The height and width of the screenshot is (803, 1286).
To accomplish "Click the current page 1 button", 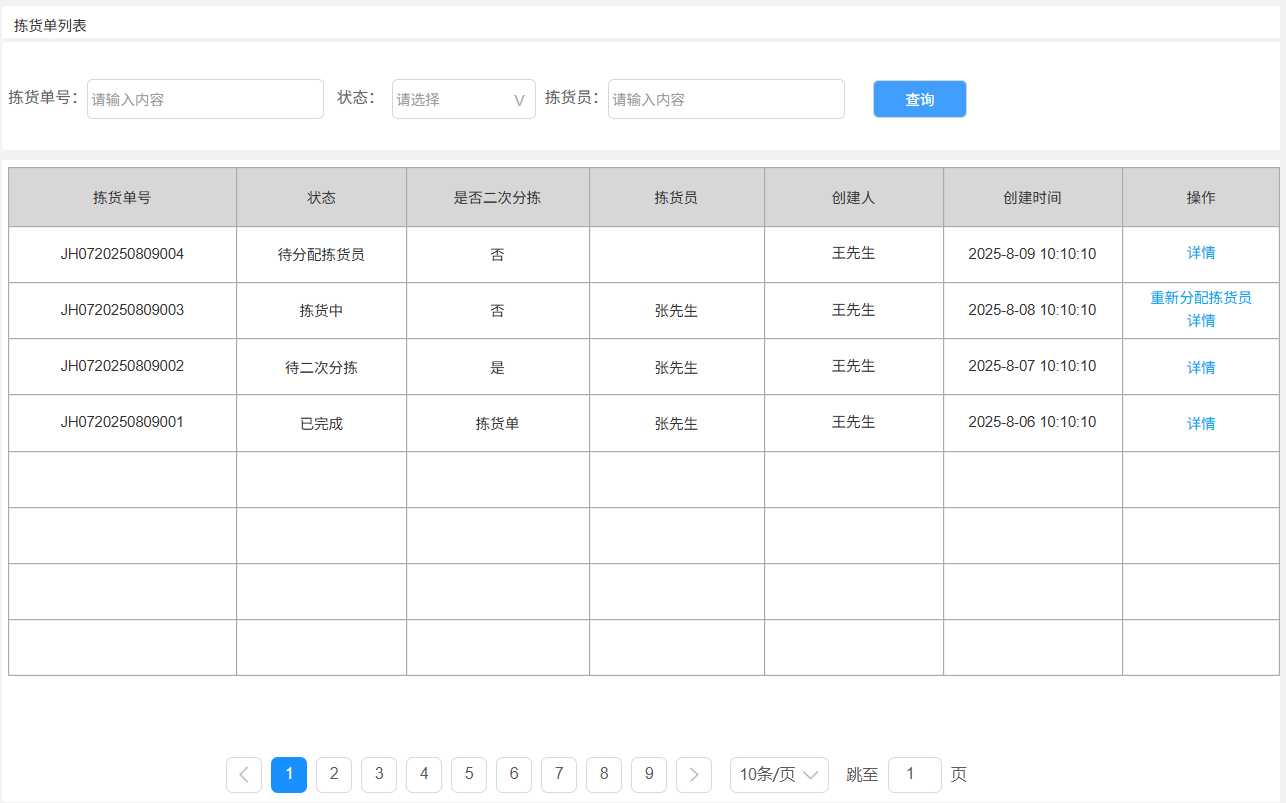I will pyautogui.click(x=289, y=774).
